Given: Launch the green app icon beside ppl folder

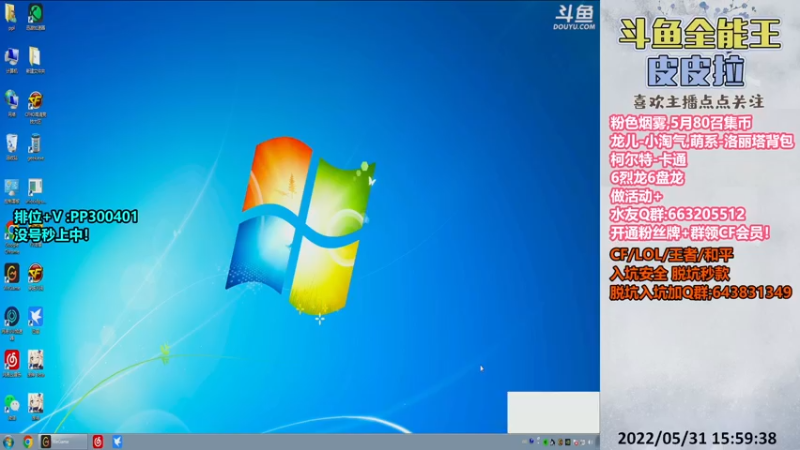Looking at the screenshot, I should click(x=35, y=14).
